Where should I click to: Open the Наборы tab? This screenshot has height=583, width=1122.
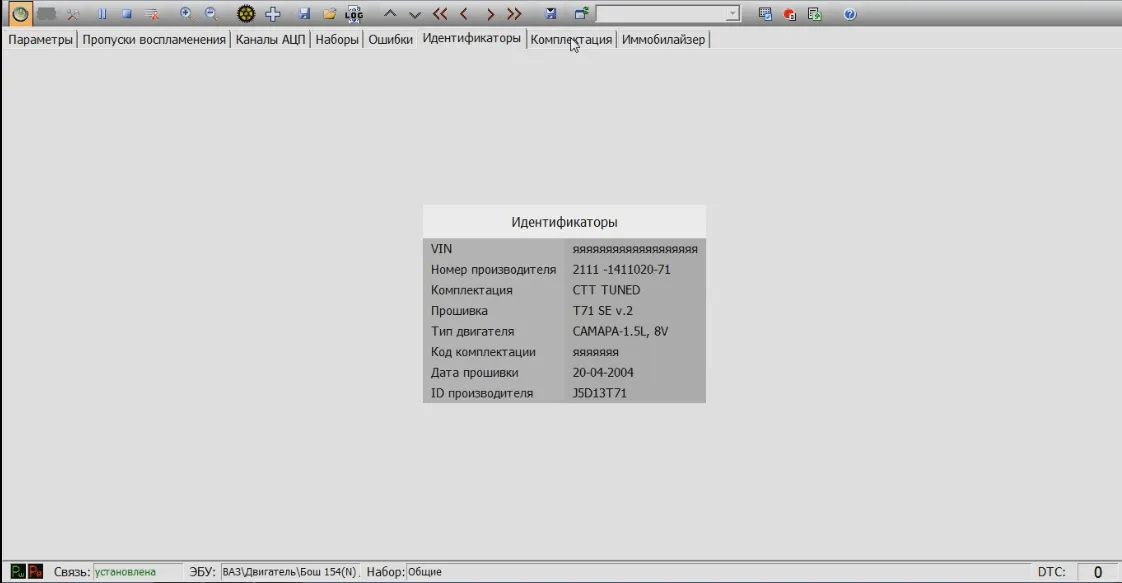337,39
